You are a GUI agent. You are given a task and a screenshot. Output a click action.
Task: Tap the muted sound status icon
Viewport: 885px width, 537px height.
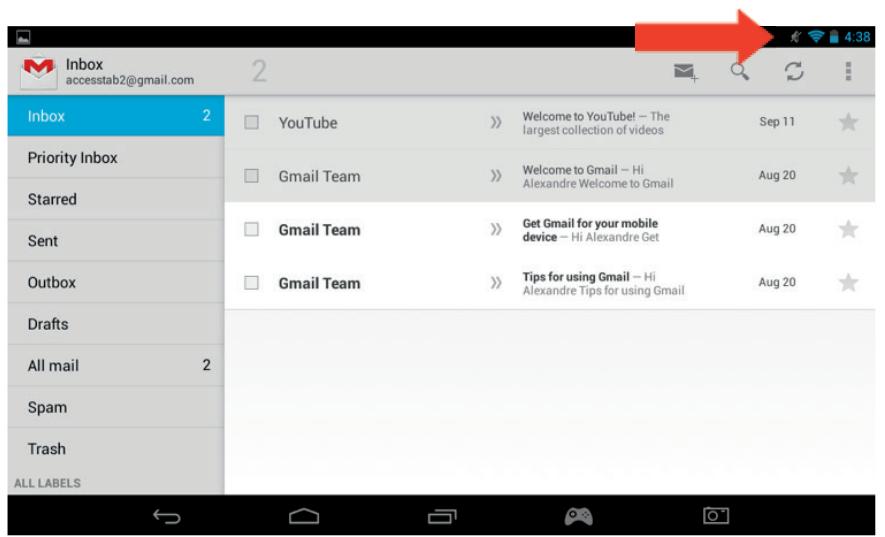tap(796, 37)
